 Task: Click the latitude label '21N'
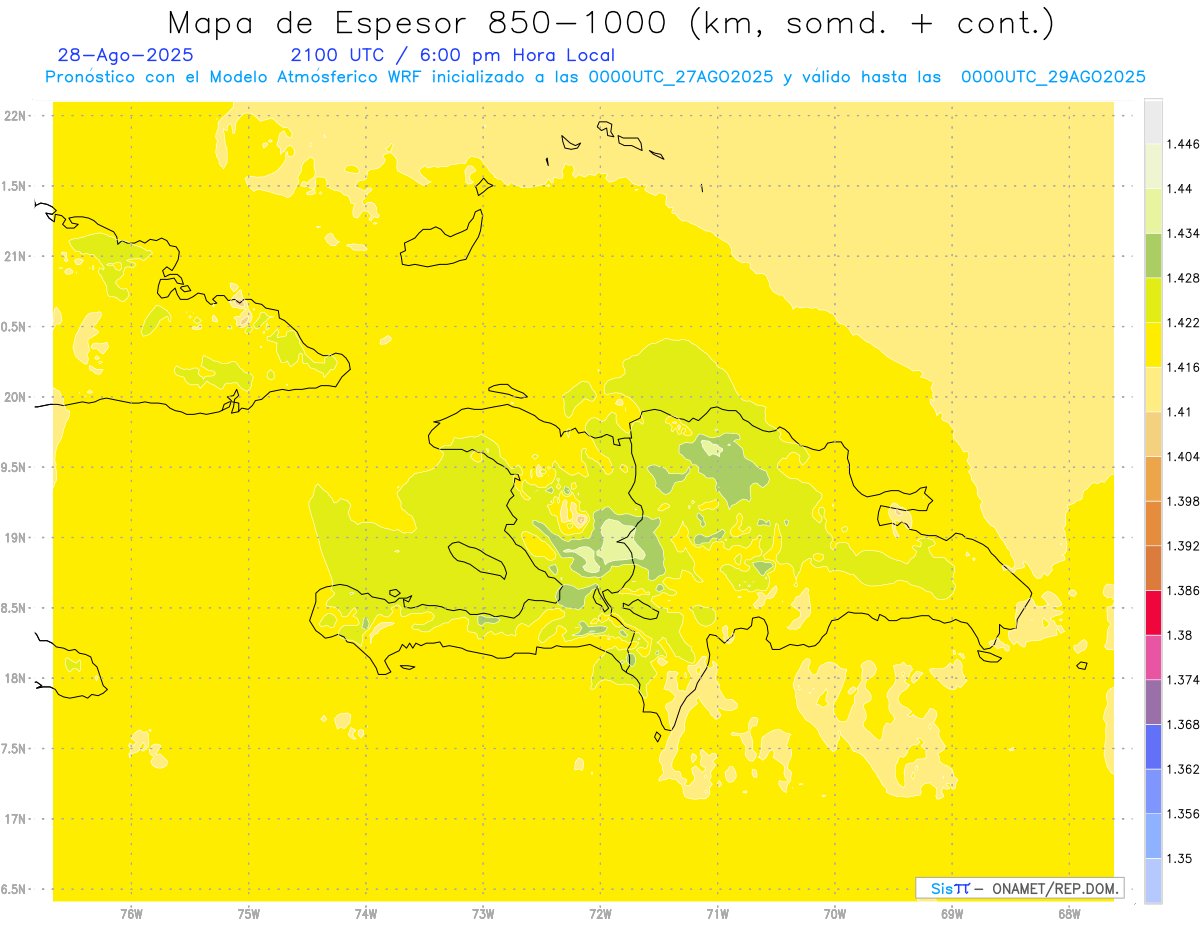[15, 257]
